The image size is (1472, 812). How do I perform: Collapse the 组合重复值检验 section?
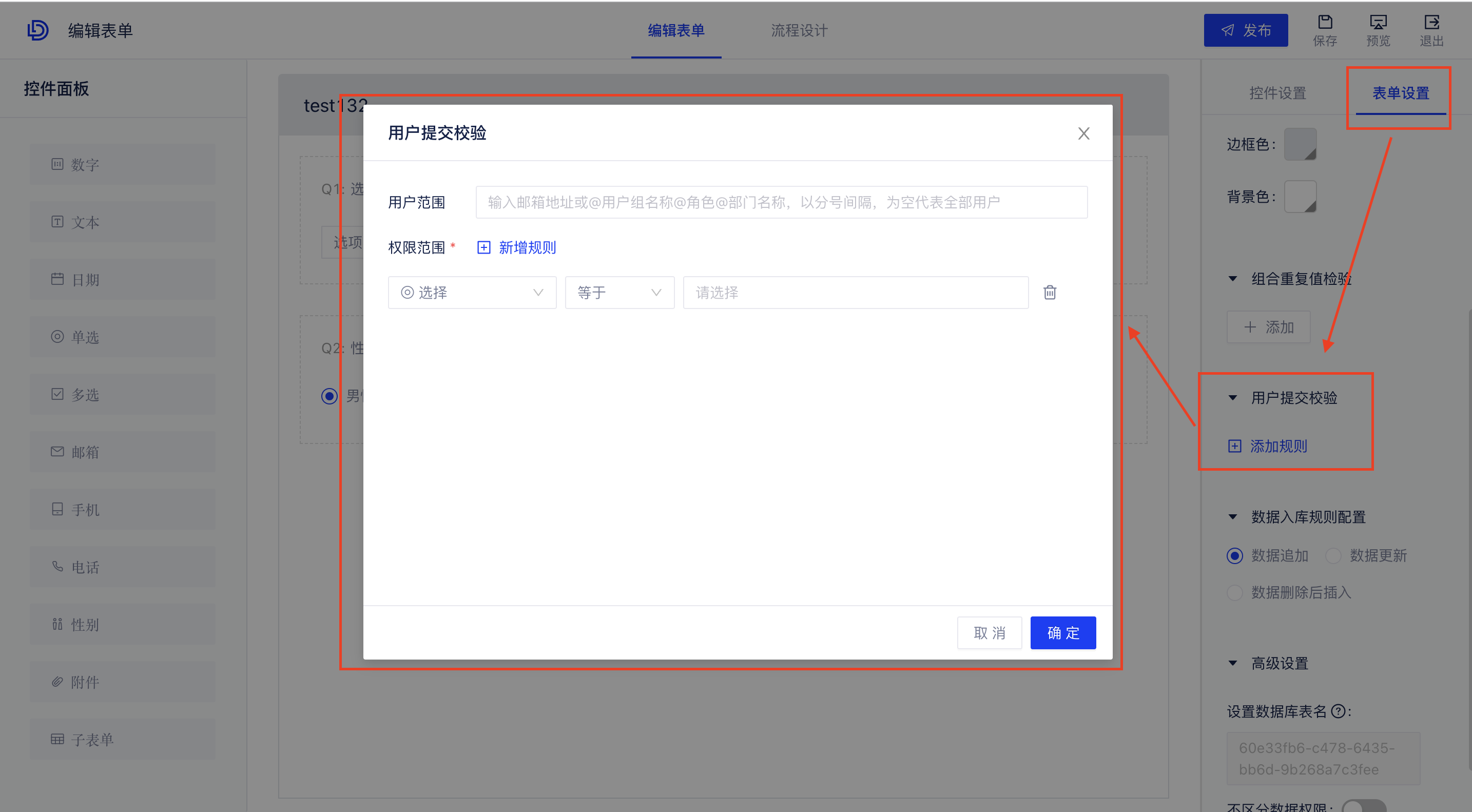(1233, 278)
